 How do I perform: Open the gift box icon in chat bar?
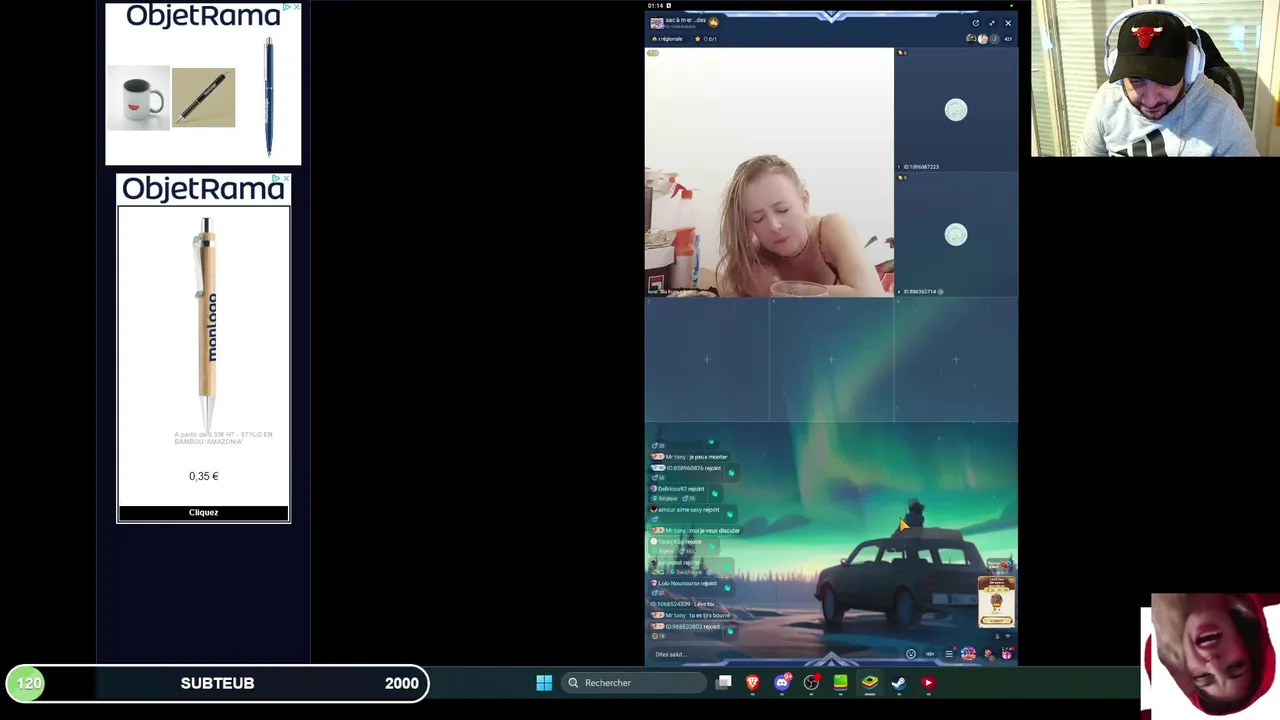(x=1007, y=654)
